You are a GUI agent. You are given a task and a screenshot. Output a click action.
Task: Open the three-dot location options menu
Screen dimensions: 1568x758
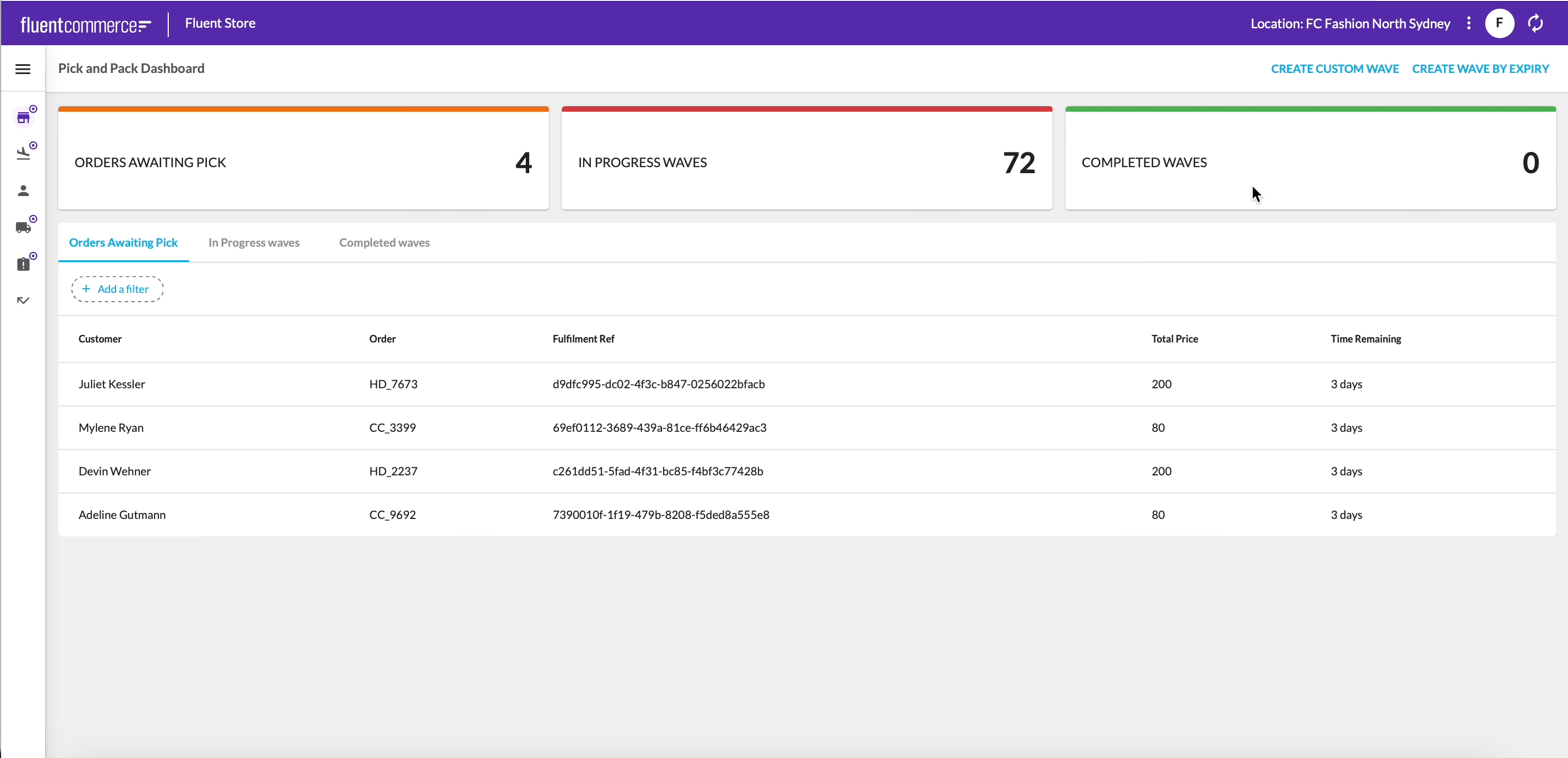click(x=1469, y=24)
